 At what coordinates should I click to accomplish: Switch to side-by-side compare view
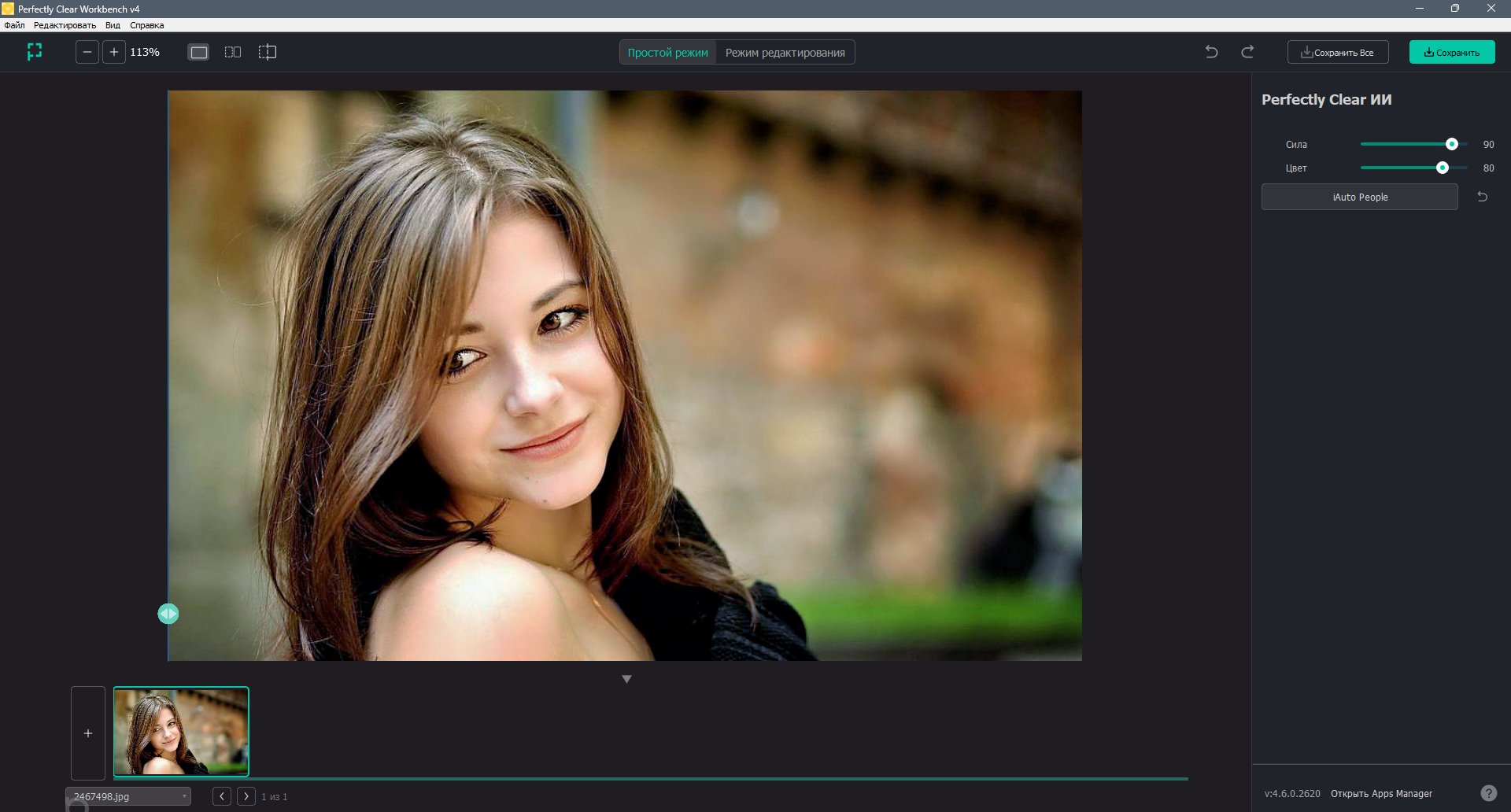pyautogui.click(x=233, y=52)
